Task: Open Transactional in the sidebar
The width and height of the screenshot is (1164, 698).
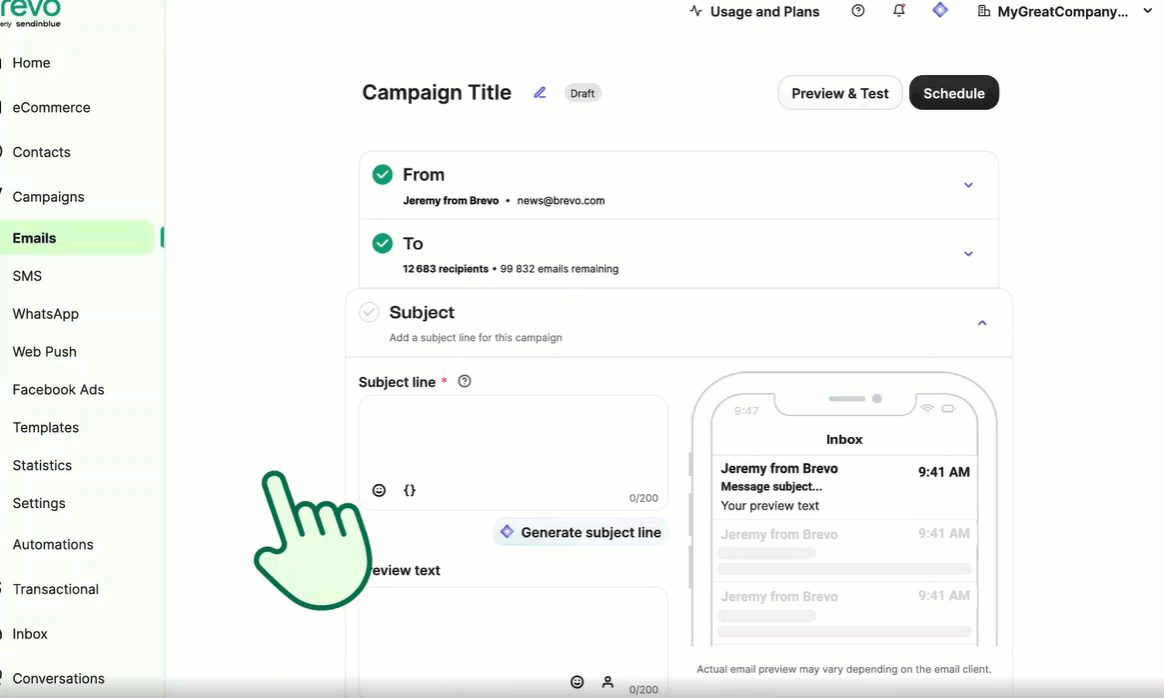Action: [56, 590]
